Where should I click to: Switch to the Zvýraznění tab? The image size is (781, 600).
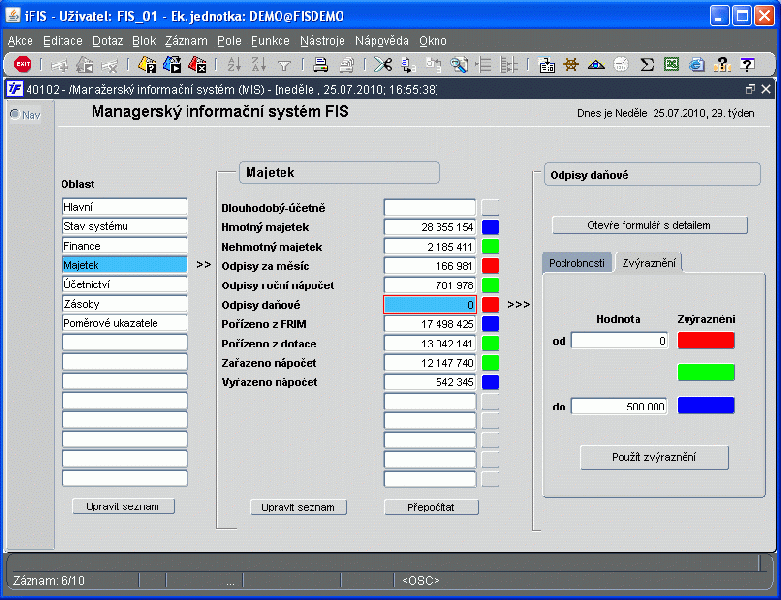pyautogui.click(x=649, y=263)
